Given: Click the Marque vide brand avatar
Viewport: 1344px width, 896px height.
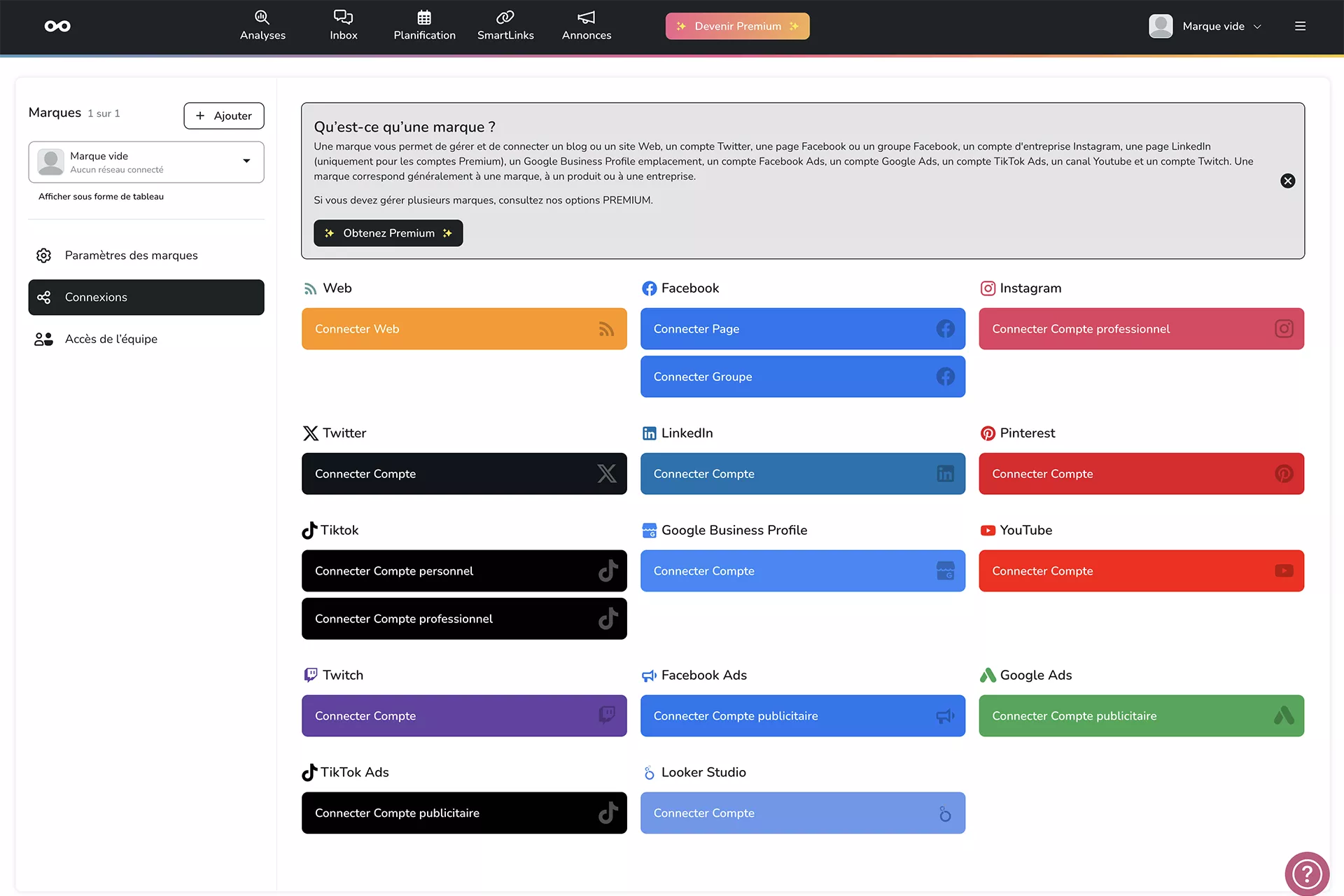Looking at the screenshot, I should (50, 162).
